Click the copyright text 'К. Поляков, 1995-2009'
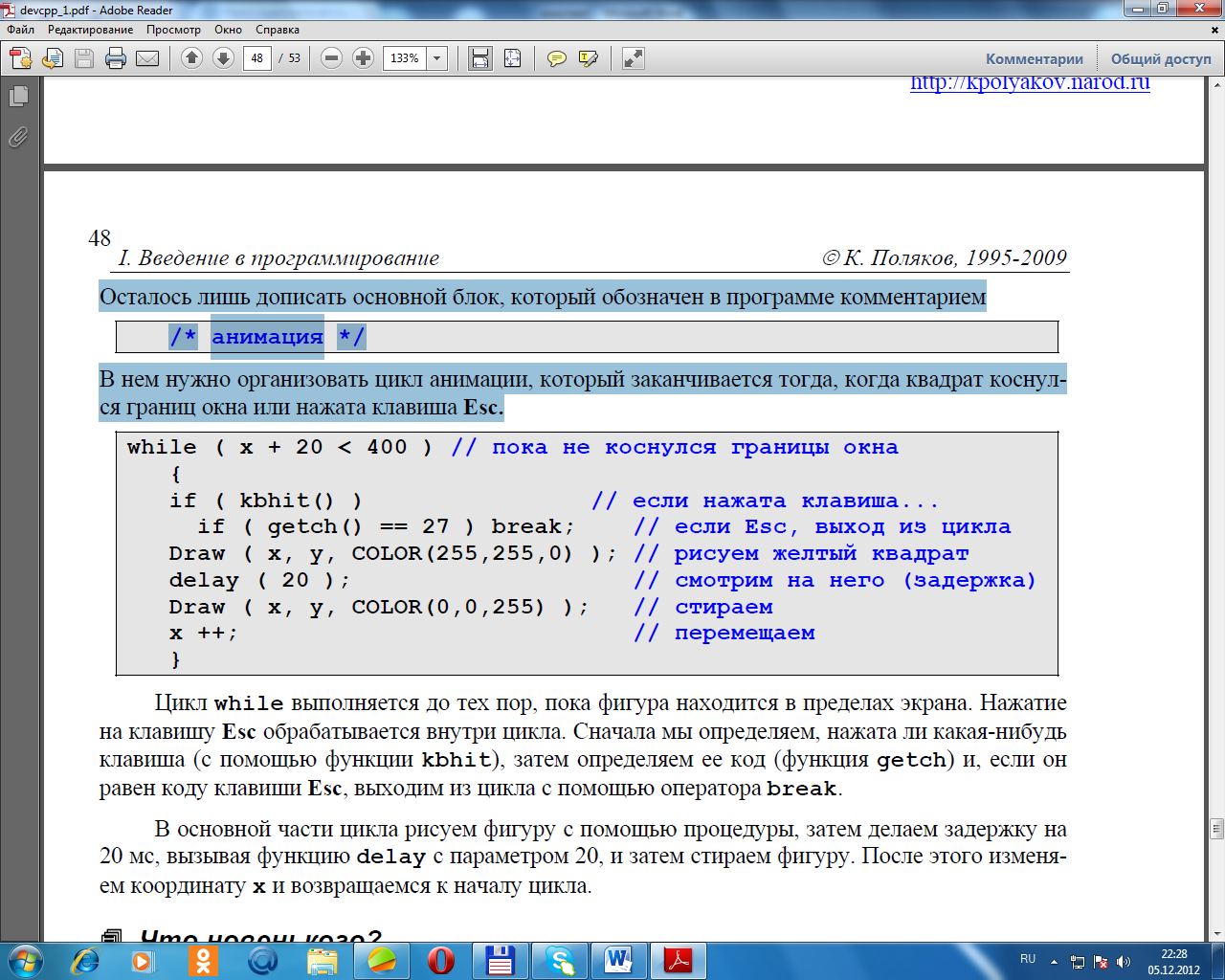 (x=955, y=258)
